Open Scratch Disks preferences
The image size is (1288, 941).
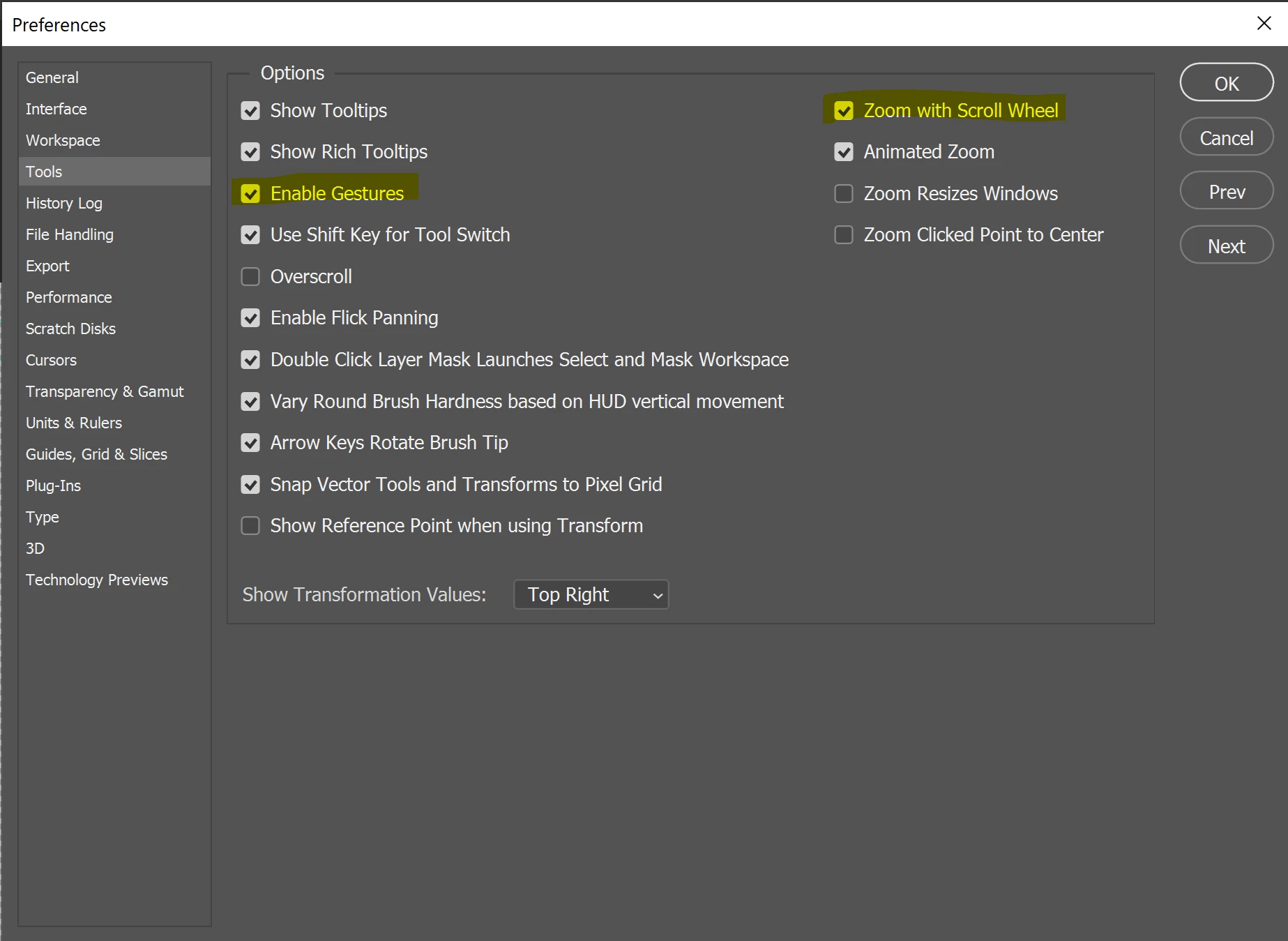pyautogui.click(x=114, y=329)
